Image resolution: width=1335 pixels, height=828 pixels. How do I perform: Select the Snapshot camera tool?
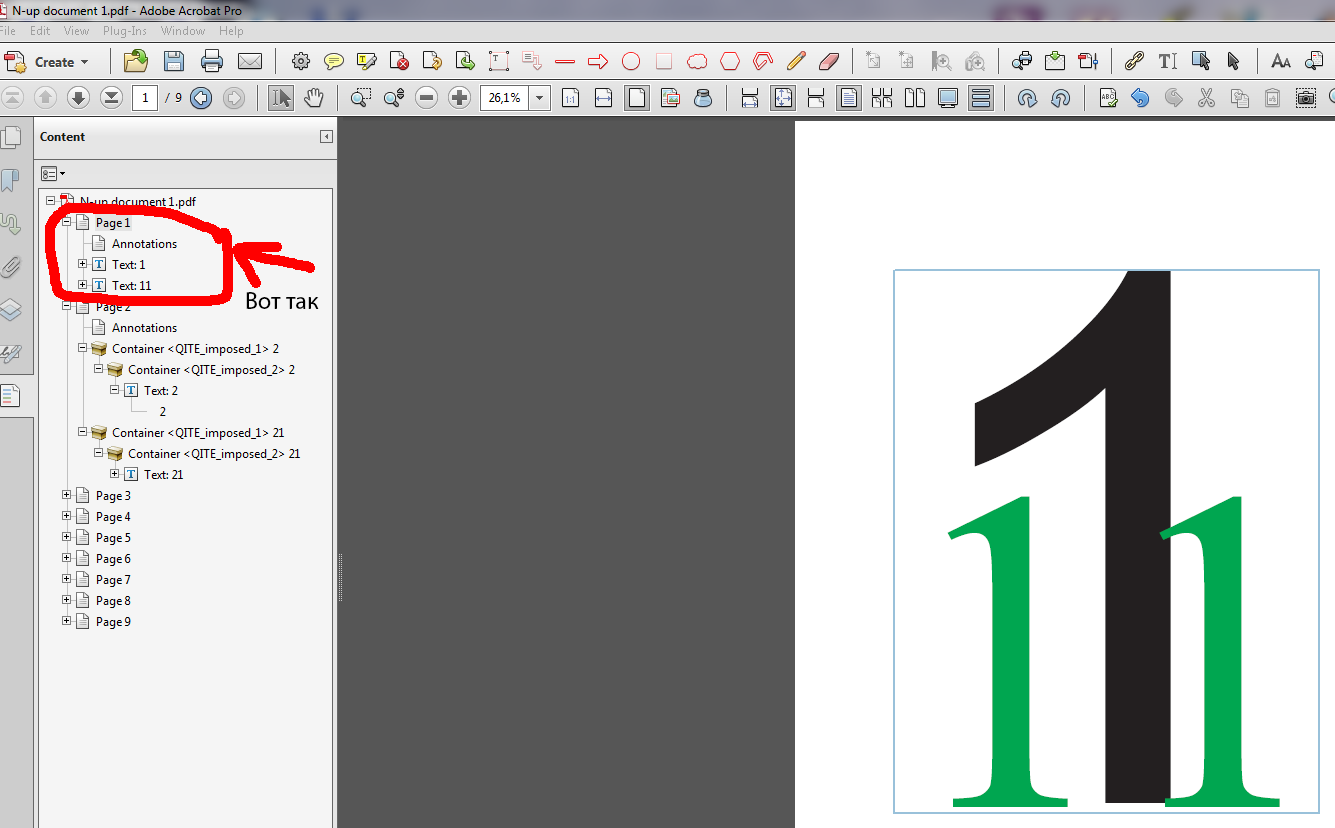pos(1306,98)
